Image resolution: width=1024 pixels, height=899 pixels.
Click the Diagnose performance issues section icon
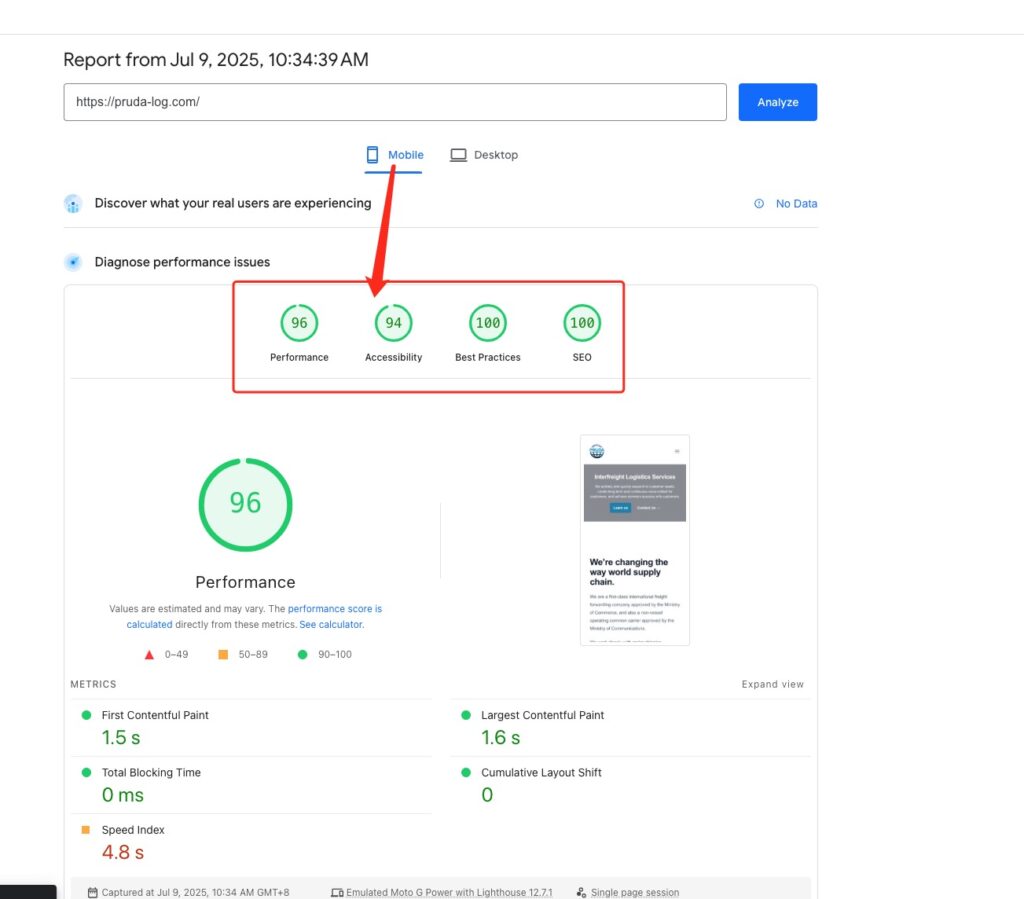(72, 261)
